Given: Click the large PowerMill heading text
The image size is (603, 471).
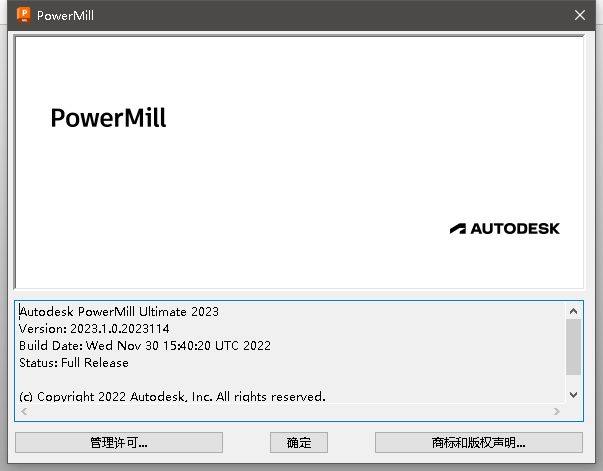Looking at the screenshot, I should 108,118.
